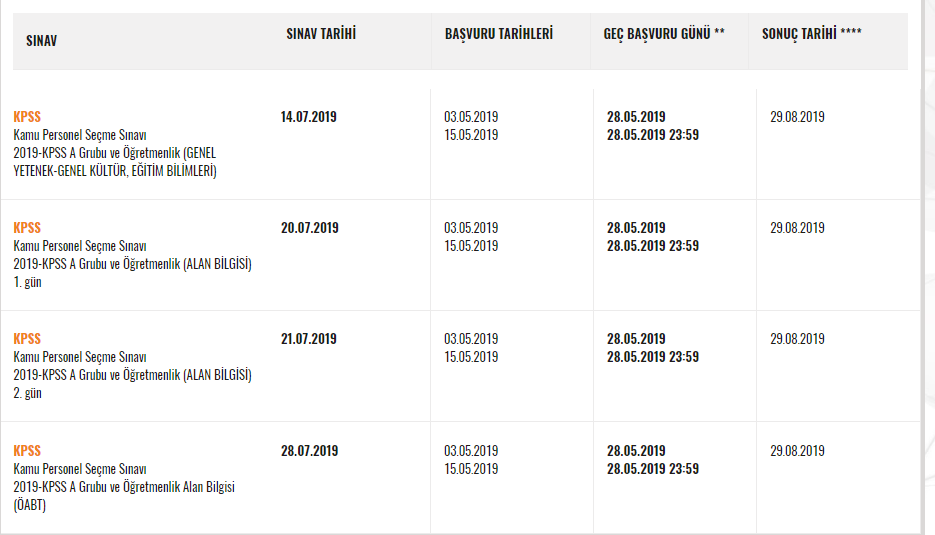
Task: Click the result date in the ÖABT row
Action: click(797, 451)
